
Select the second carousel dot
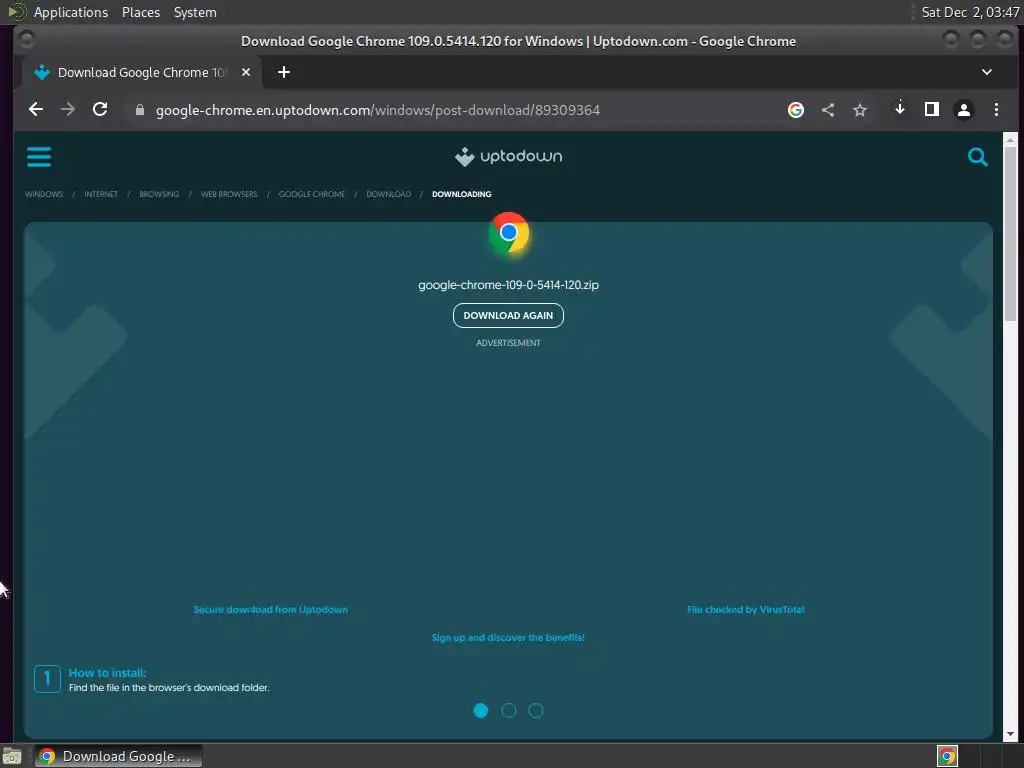(x=508, y=711)
